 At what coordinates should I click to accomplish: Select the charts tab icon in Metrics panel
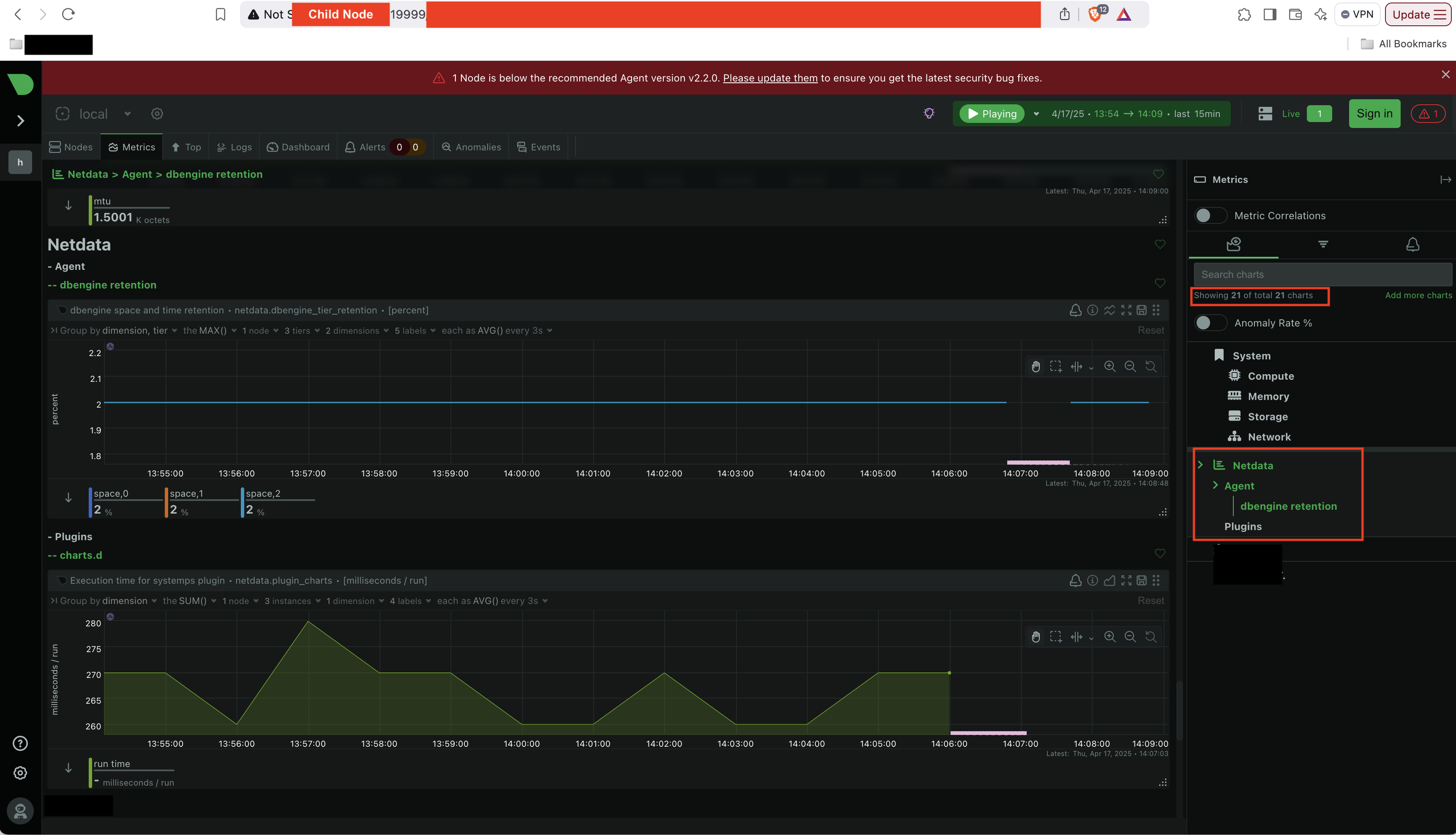[x=1233, y=244]
